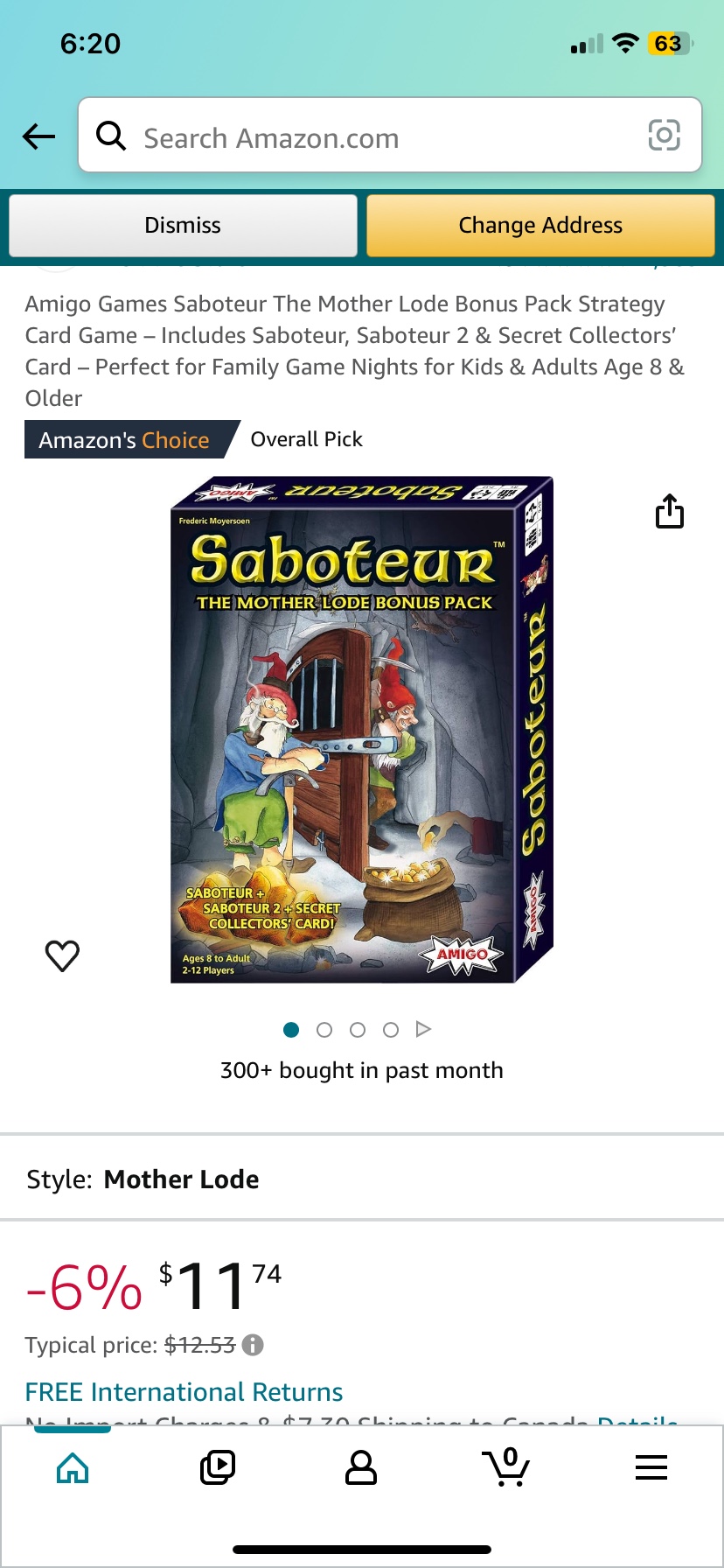Dismiss the address notification
The image size is (724, 1568).
click(183, 226)
